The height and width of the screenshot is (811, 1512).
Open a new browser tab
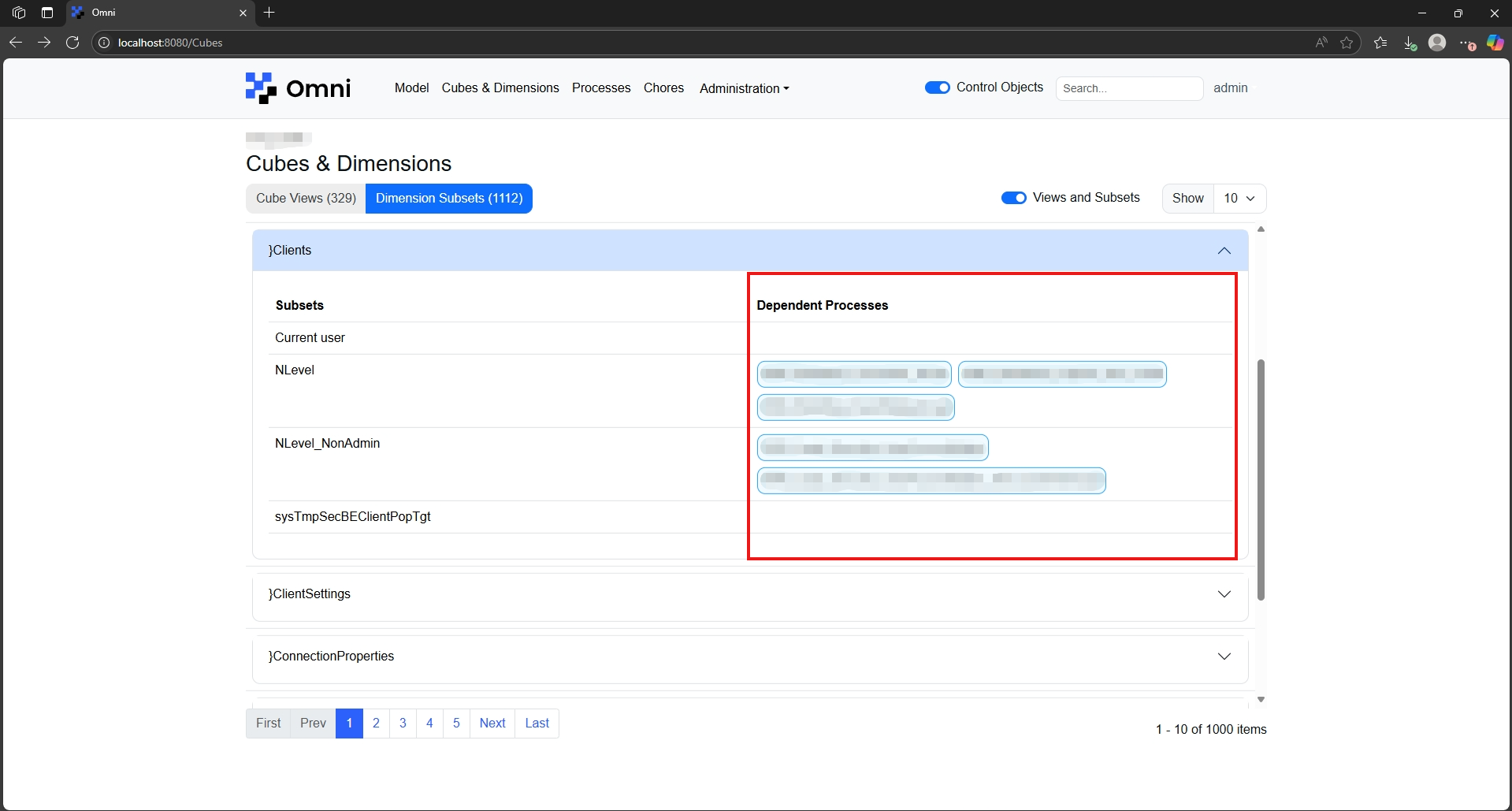pos(269,13)
